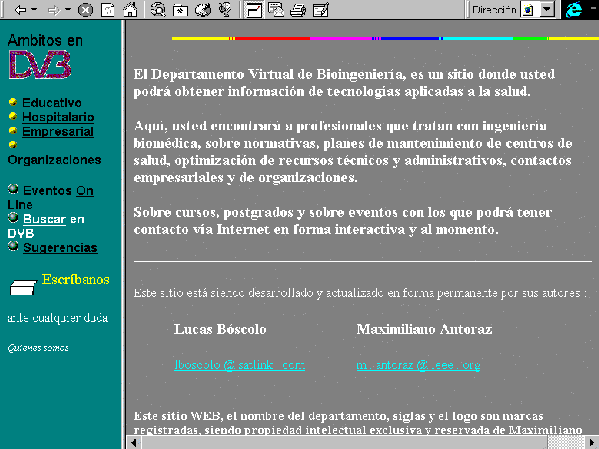Image resolution: width=599 pixels, height=449 pixels.
Task: Open the Back history dropdown arrow
Action: (x=34, y=10)
